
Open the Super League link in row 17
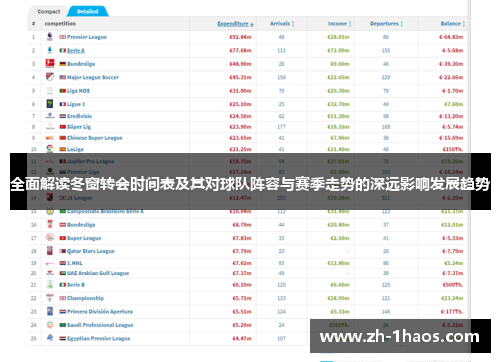click(x=84, y=238)
